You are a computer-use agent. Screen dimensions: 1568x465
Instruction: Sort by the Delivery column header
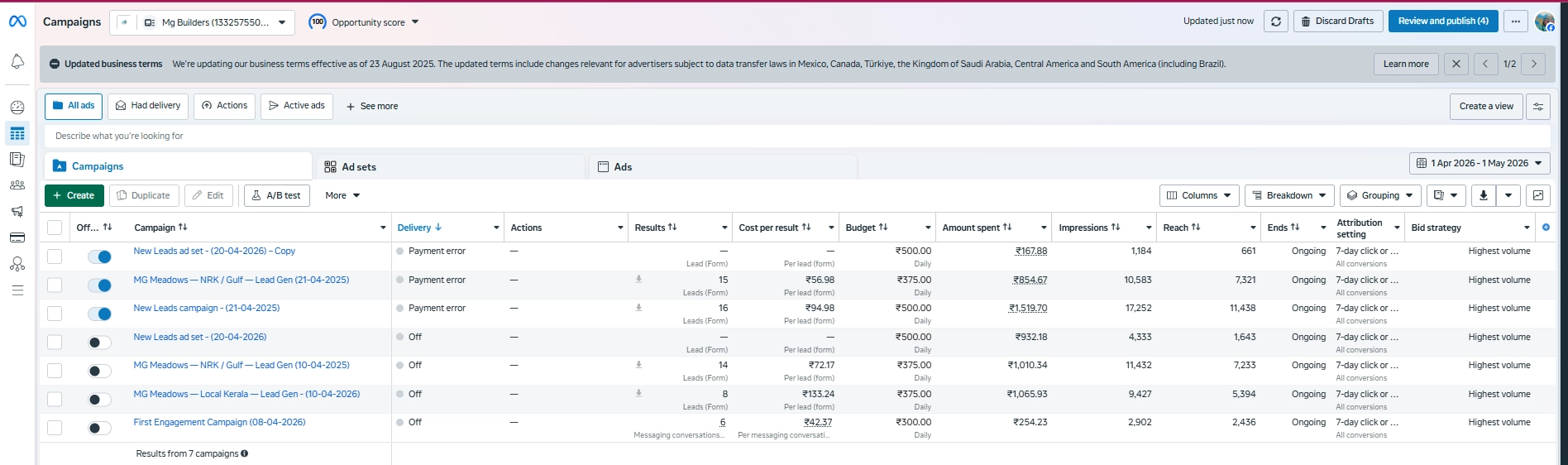419,228
